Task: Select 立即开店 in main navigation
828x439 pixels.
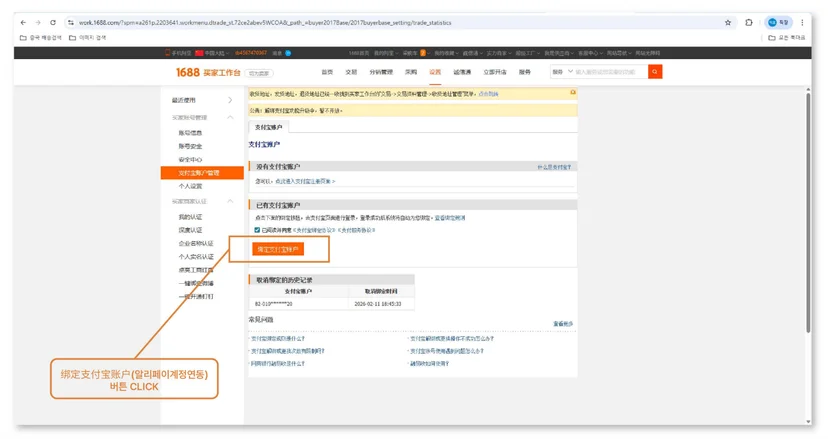Action: coord(495,72)
